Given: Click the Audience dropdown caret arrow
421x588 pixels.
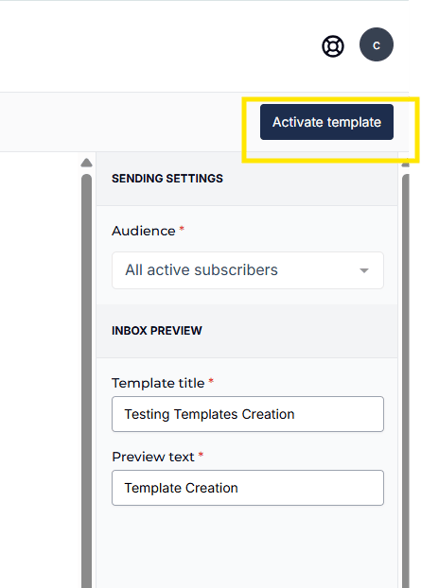Looking at the screenshot, I should (364, 270).
